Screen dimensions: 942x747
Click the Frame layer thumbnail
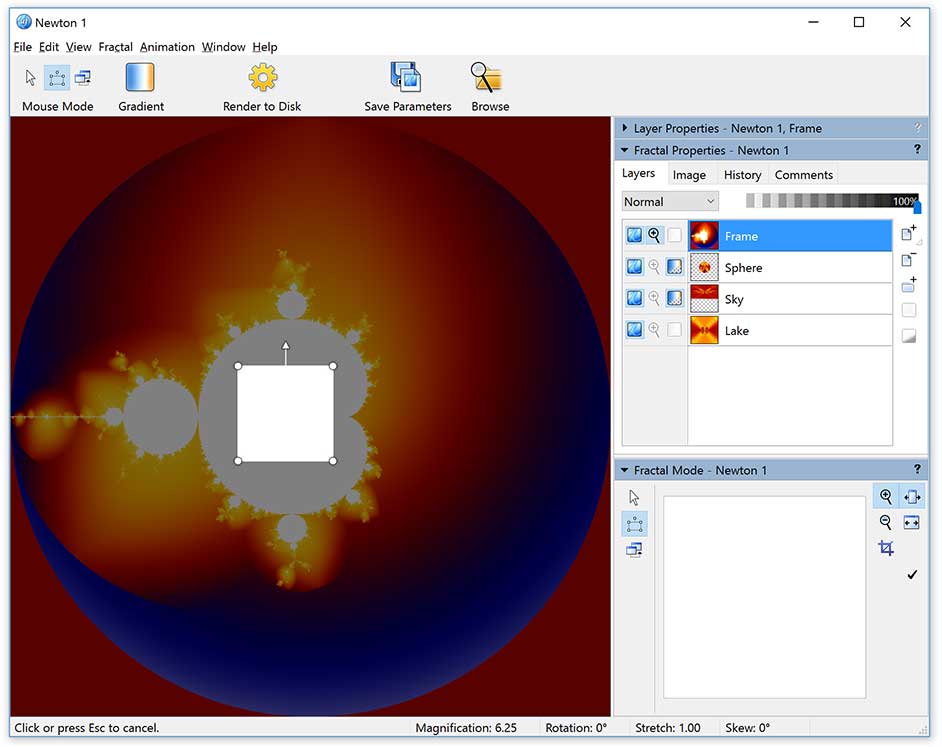704,236
